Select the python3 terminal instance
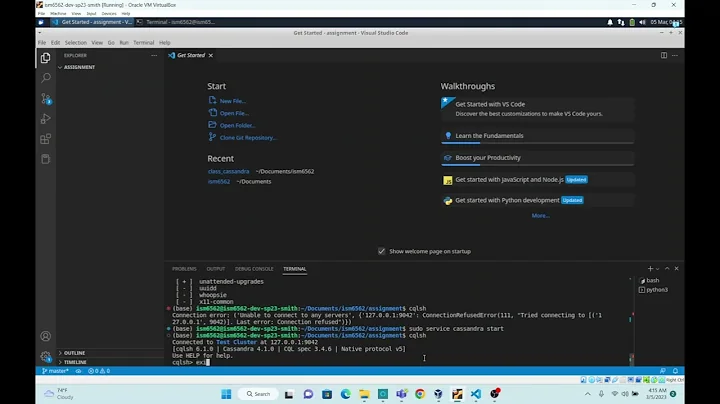 [657, 290]
